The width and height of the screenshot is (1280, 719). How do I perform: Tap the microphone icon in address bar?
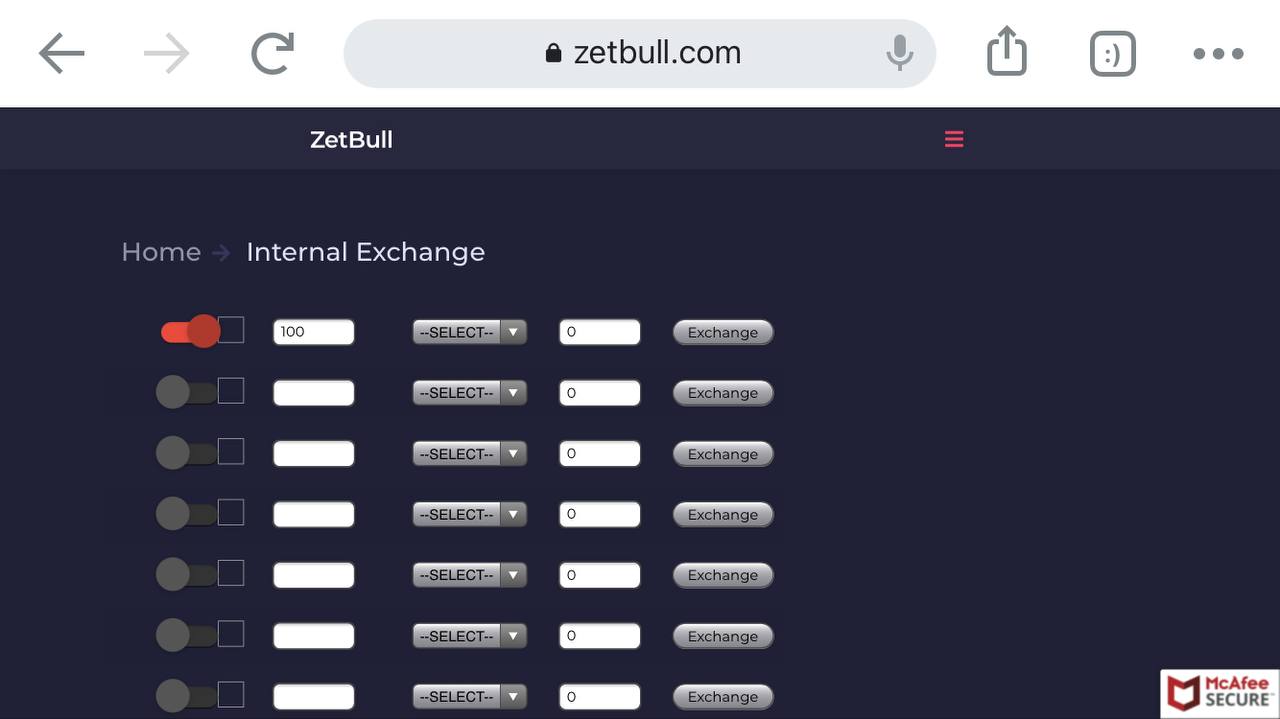tap(900, 53)
